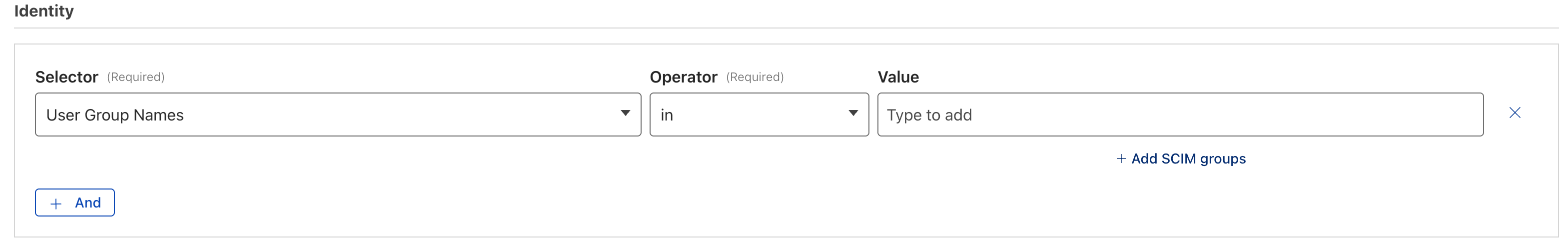Focus the "Type to add" Value field

coord(1180,114)
